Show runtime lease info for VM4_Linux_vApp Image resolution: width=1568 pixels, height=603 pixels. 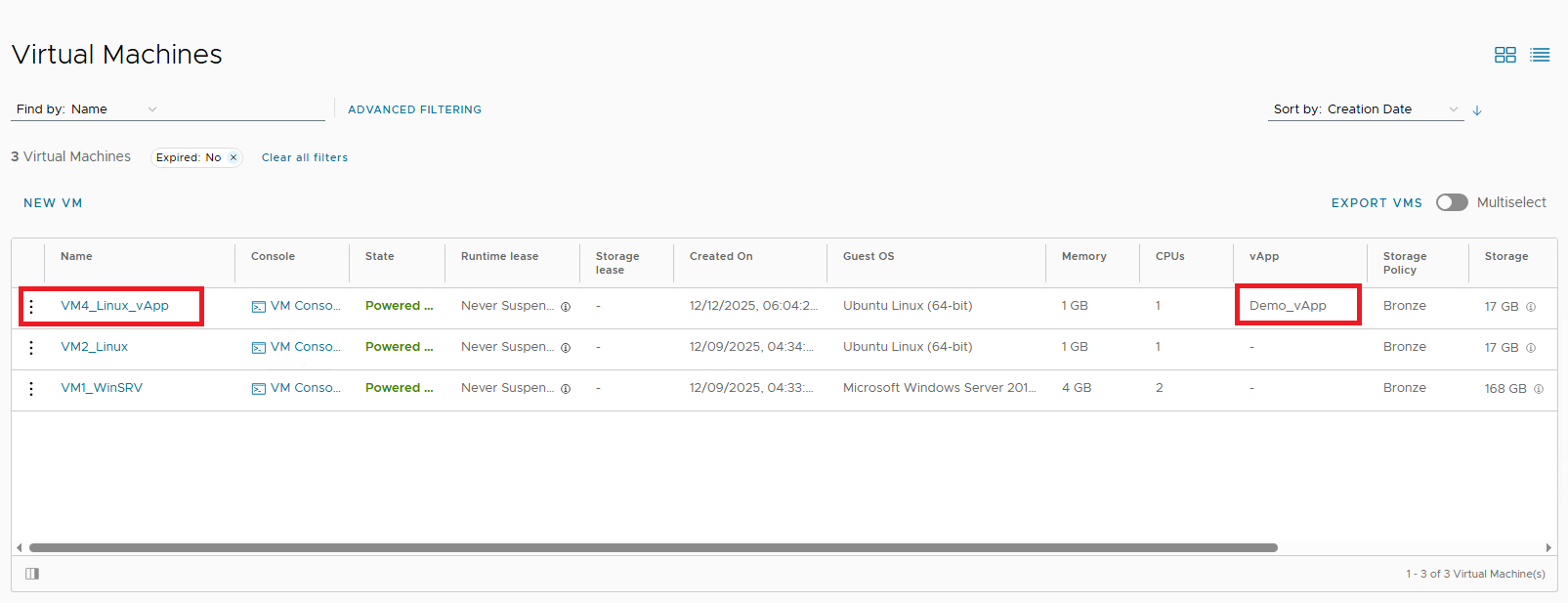point(566,307)
